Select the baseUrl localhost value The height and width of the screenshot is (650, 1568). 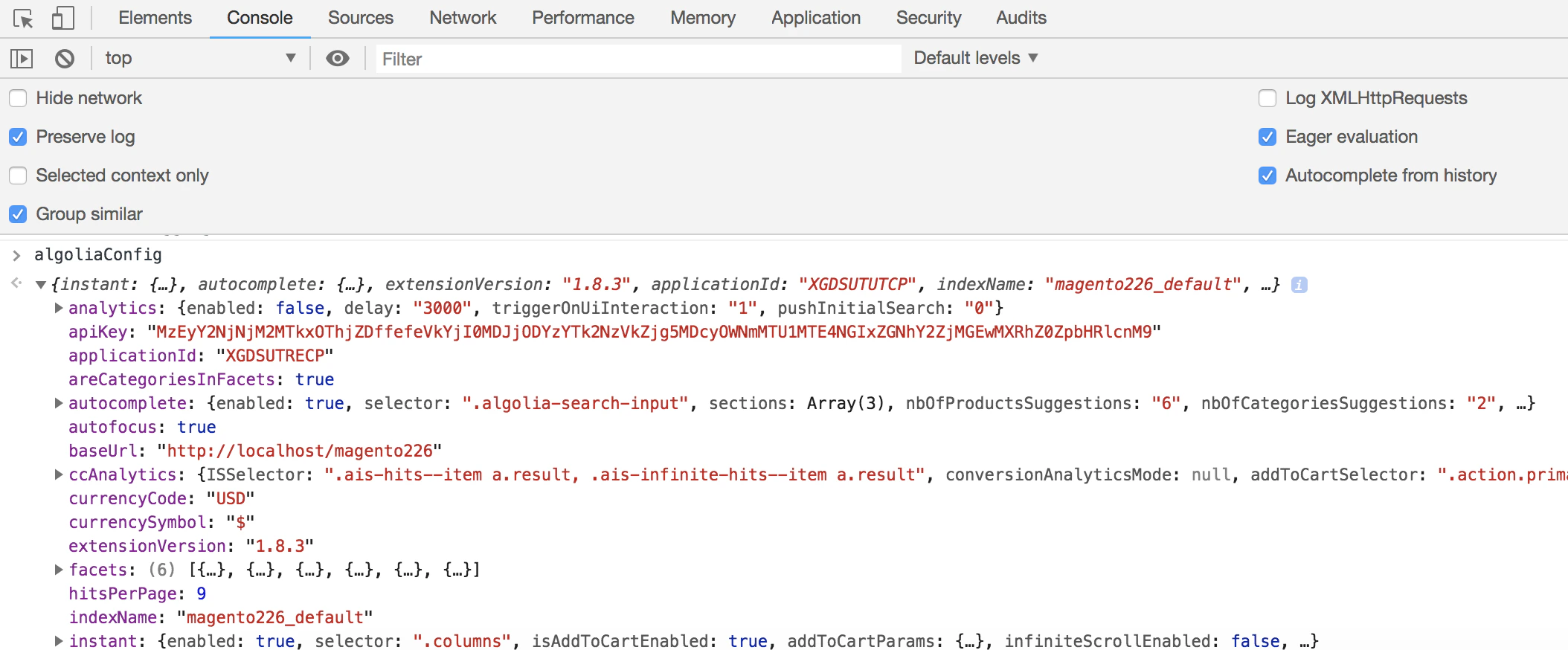pos(300,451)
